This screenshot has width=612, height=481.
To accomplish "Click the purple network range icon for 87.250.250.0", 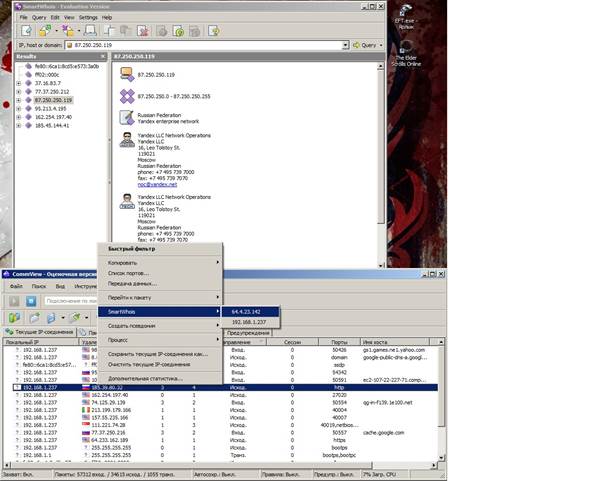I will (x=127, y=96).
